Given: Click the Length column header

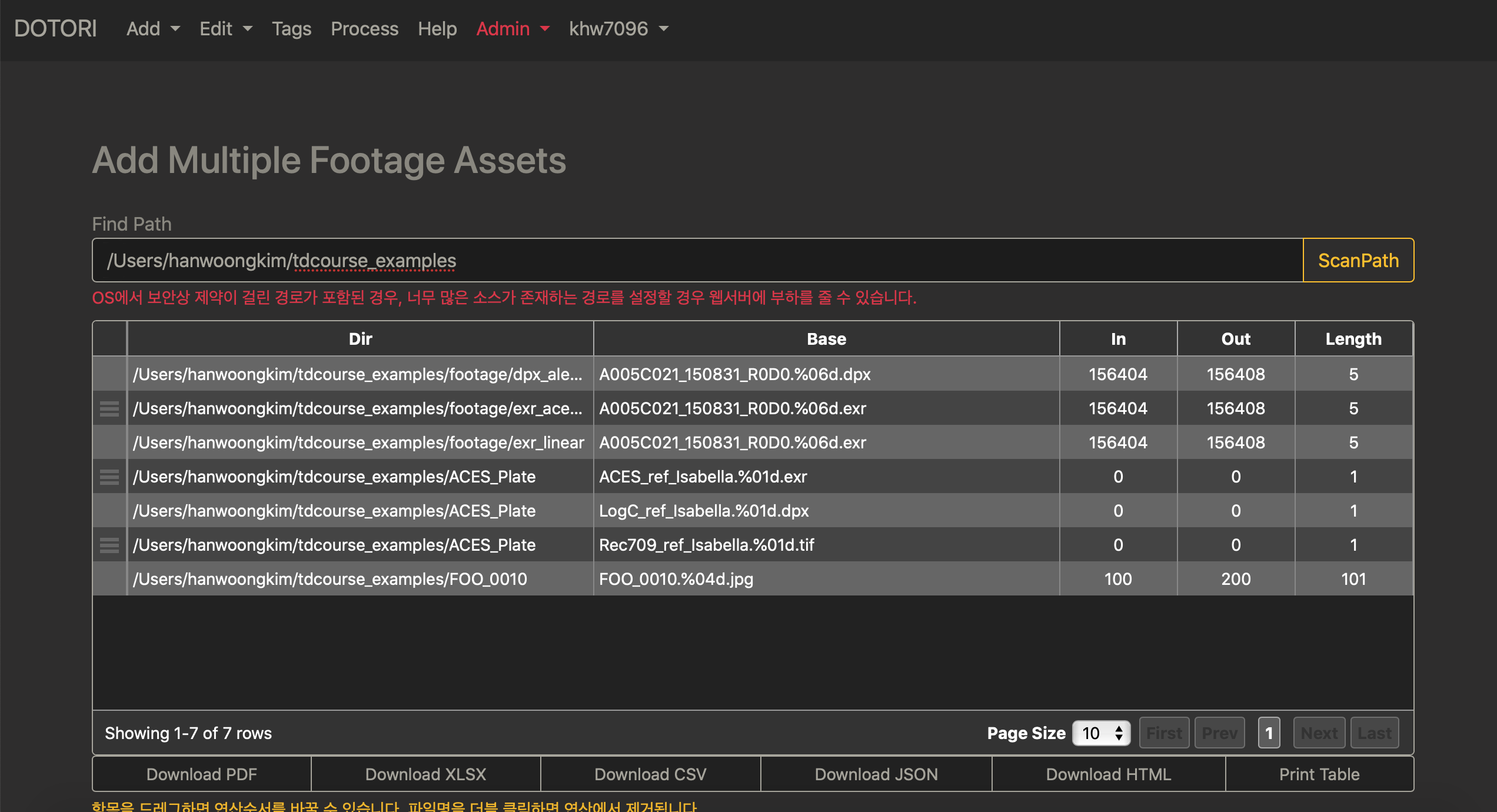Looking at the screenshot, I should point(1353,339).
